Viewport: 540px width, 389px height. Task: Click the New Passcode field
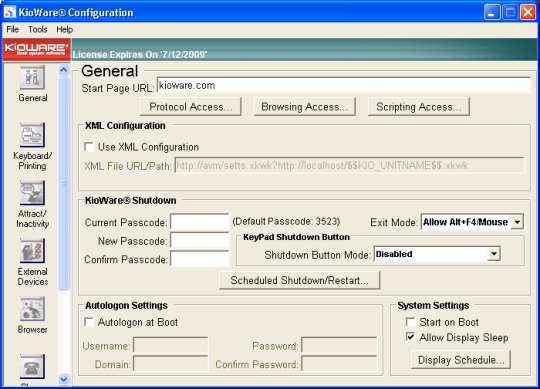point(200,241)
